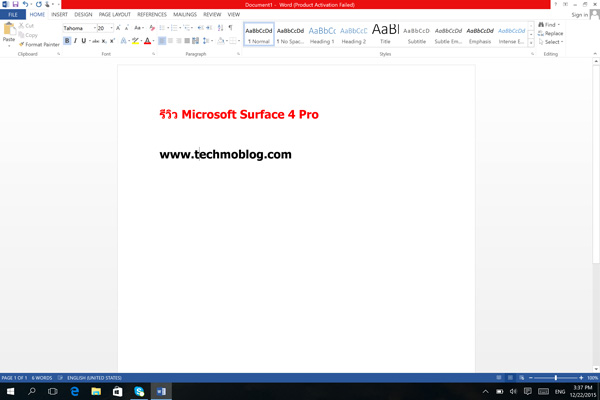Viewport: 600px width, 400px height.
Task: Toggle Superscript formatting
Action: pyautogui.click(x=112, y=41)
